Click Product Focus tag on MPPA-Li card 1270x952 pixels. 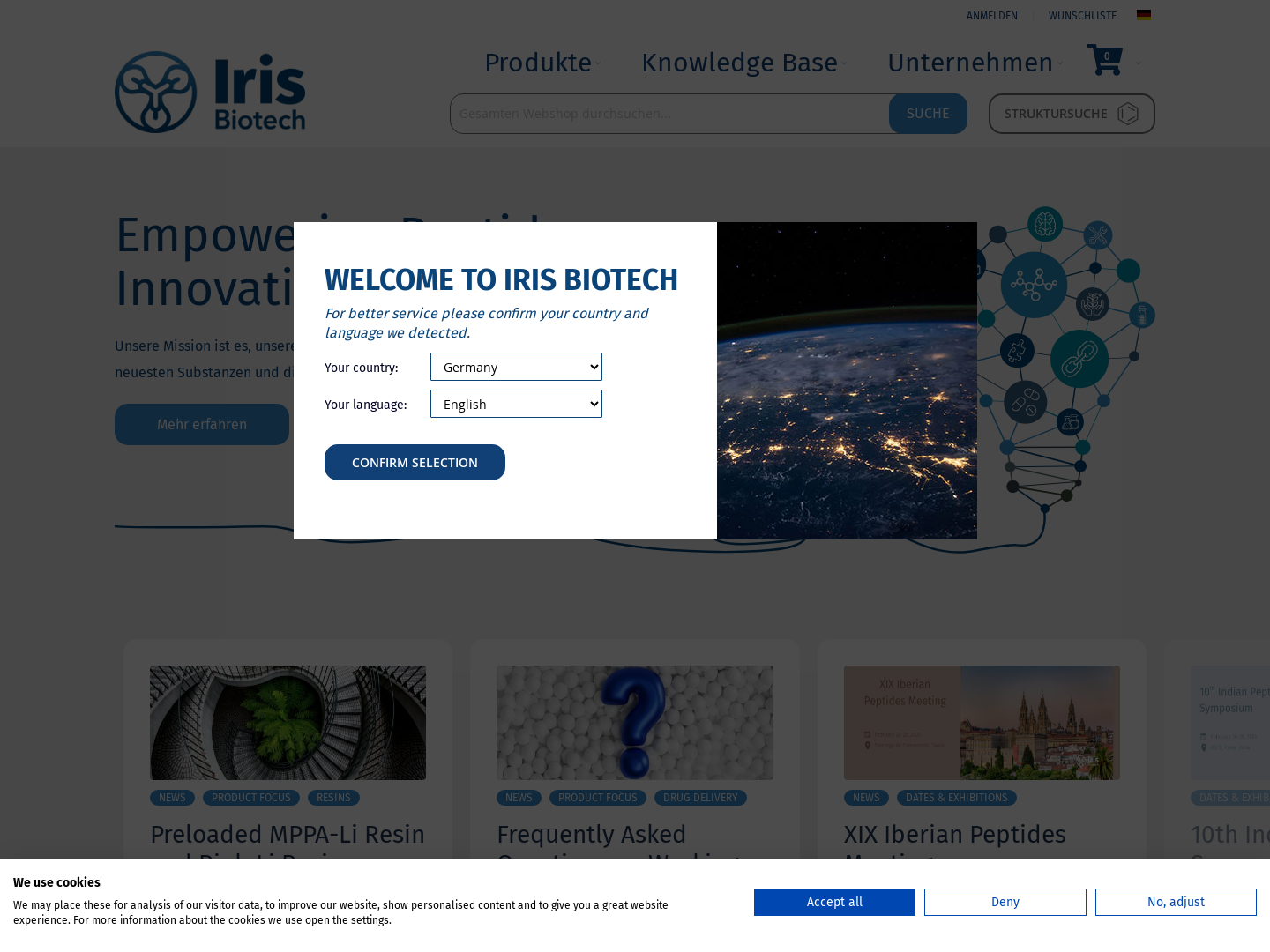click(251, 798)
